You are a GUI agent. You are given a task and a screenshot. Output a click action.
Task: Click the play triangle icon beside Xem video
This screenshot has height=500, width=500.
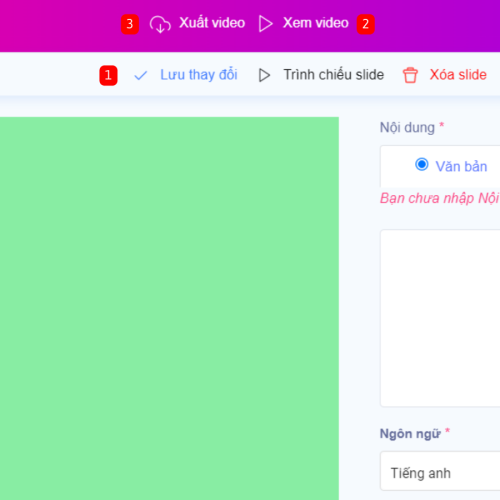click(266, 24)
